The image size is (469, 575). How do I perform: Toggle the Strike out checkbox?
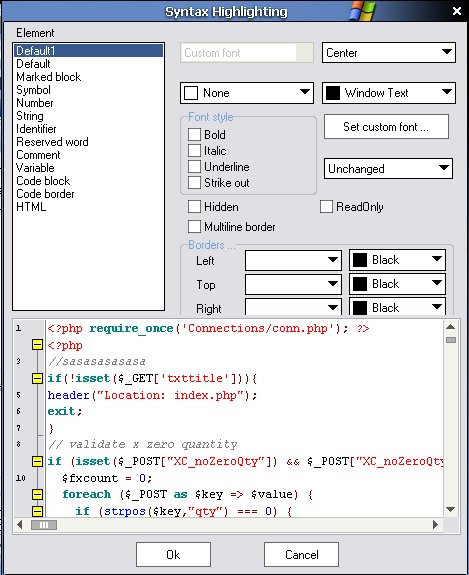pos(194,182)
